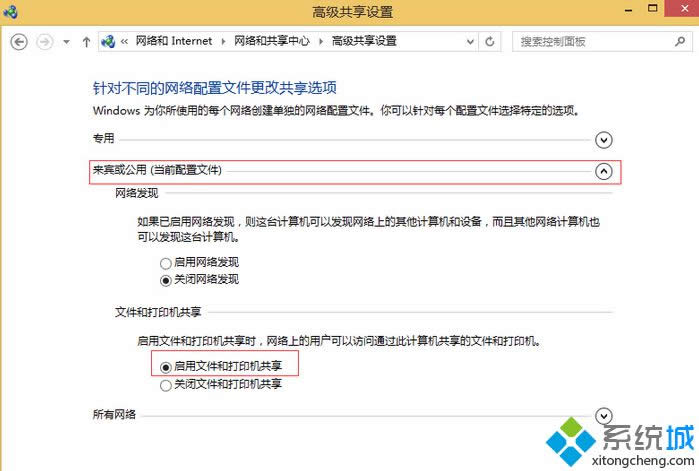699x471 pixels.
Task: Select 关闭网络发现 radio button
Action: (x=166, y=279)
